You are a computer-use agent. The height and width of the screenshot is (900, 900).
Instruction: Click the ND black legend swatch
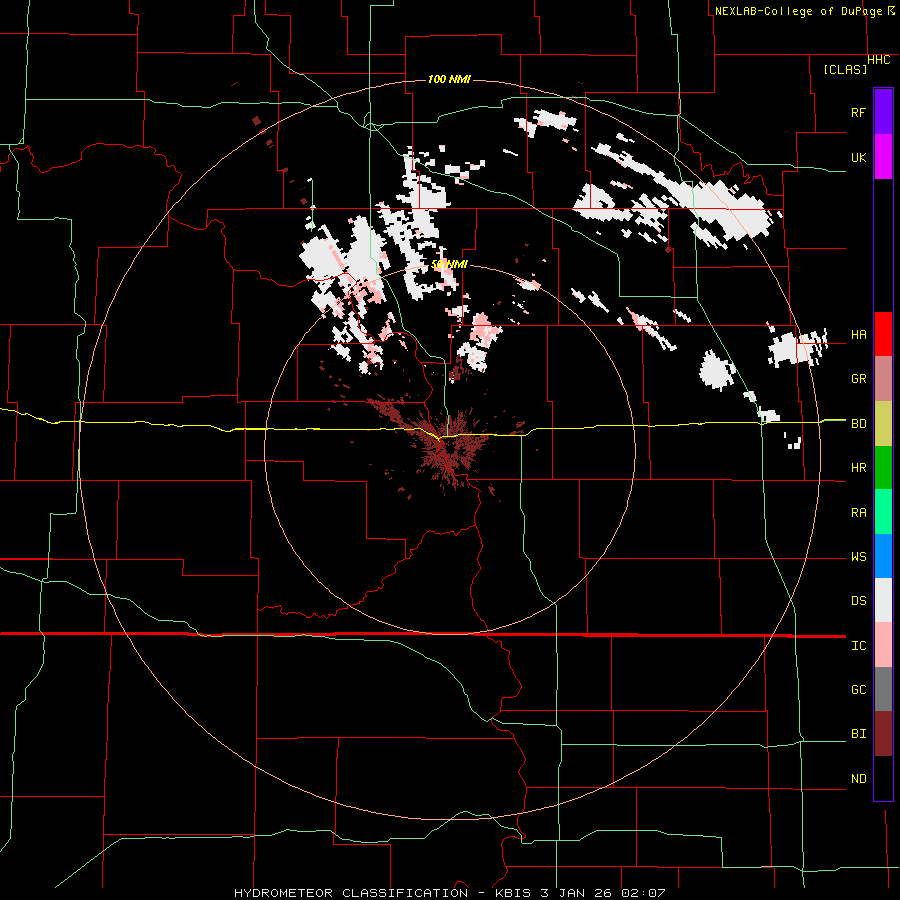(883, 778)
